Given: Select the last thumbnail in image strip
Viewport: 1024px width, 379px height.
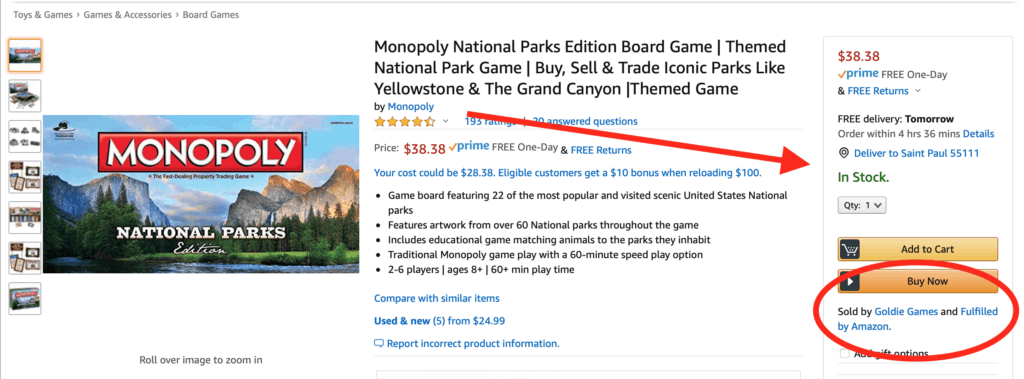Looking at the screenshot, I should pos(25,299).
